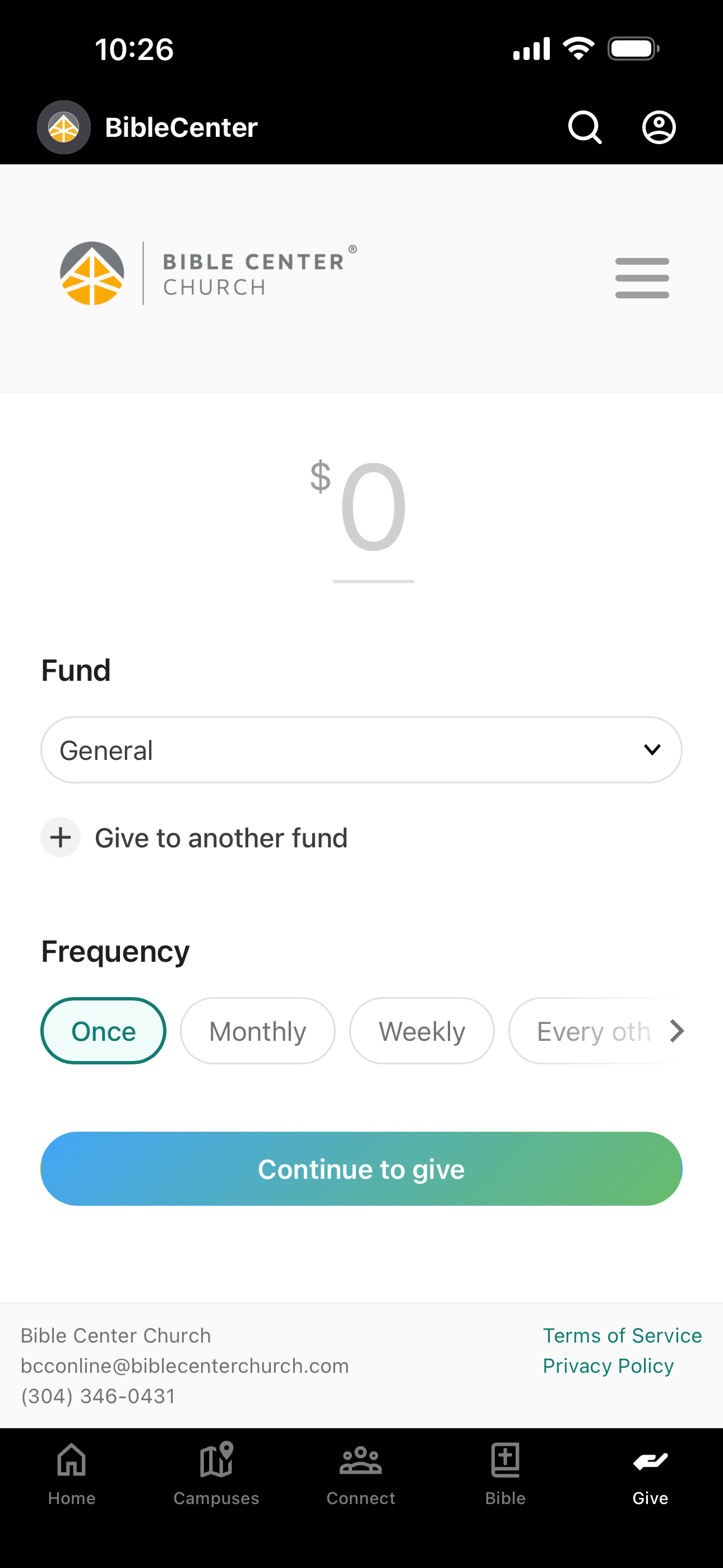Open the search magnifier icon
This screenshot has width=723, height=1568.
(585, 127)
